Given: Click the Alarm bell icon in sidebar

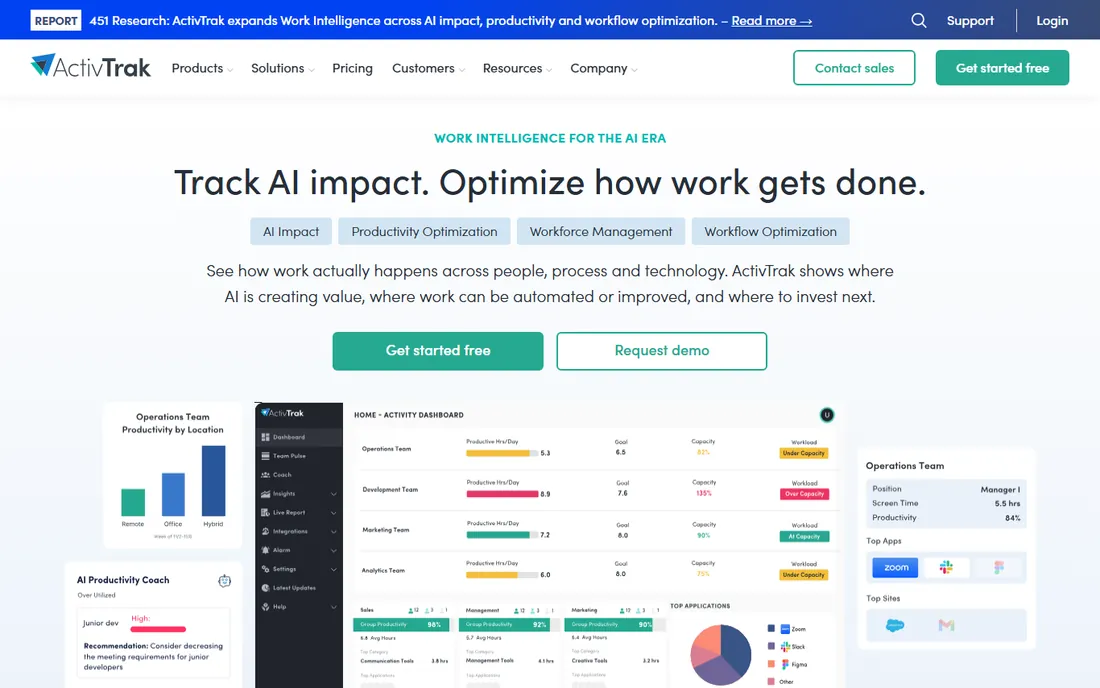Looking at the screenshot, I should click(x=265, y=550).
